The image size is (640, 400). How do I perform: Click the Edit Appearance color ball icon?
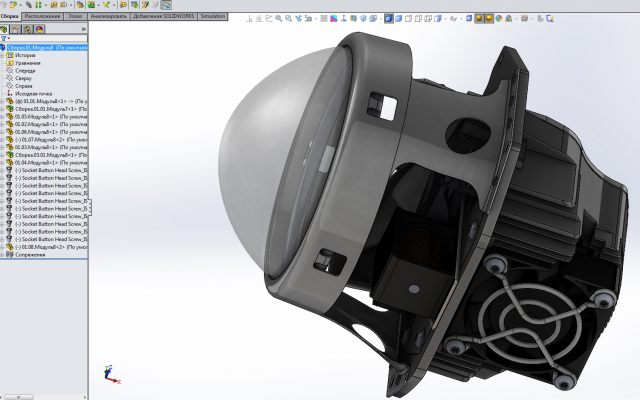point(499,19)
